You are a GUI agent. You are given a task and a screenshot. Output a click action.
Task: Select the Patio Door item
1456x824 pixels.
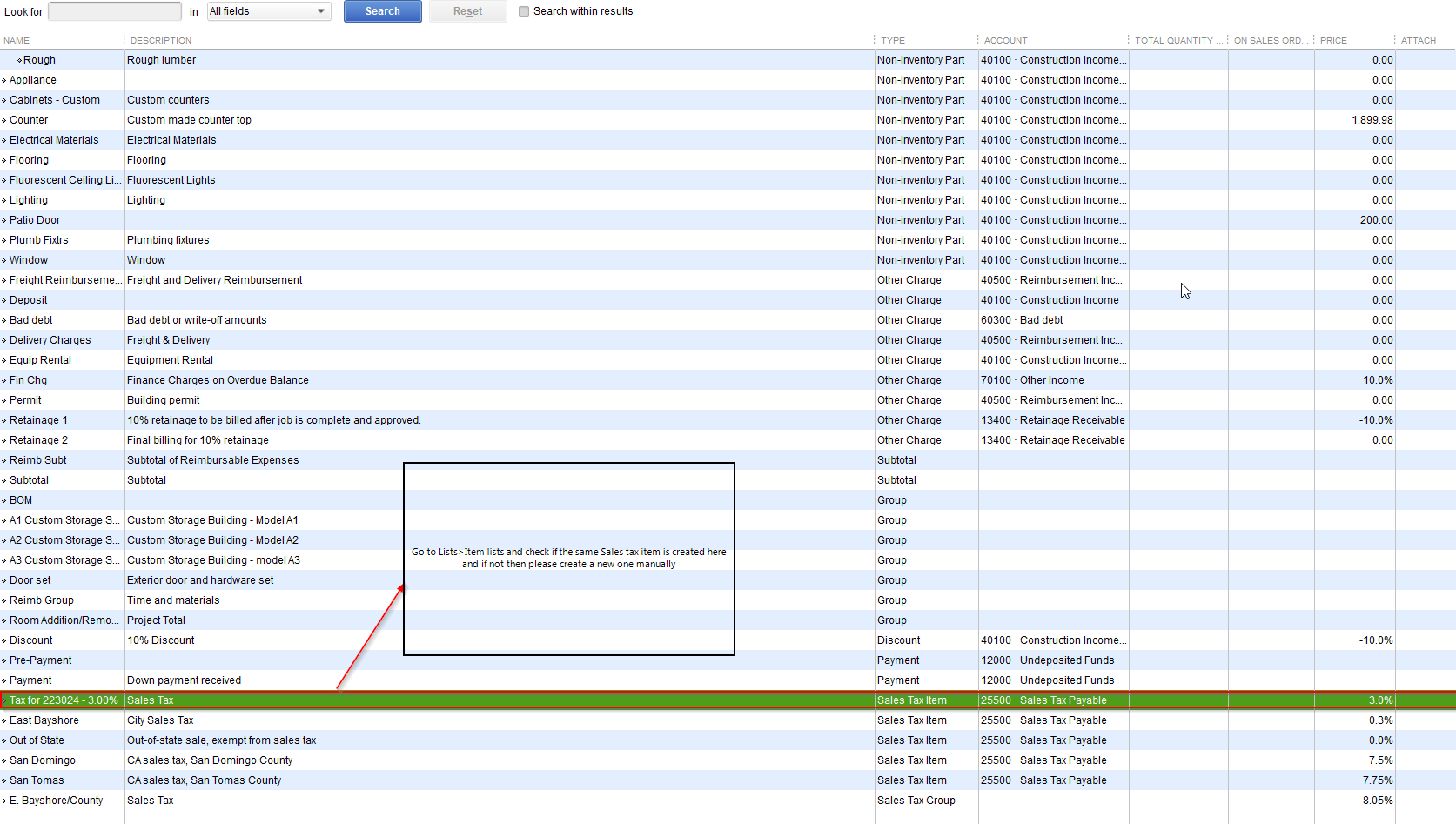35,220
